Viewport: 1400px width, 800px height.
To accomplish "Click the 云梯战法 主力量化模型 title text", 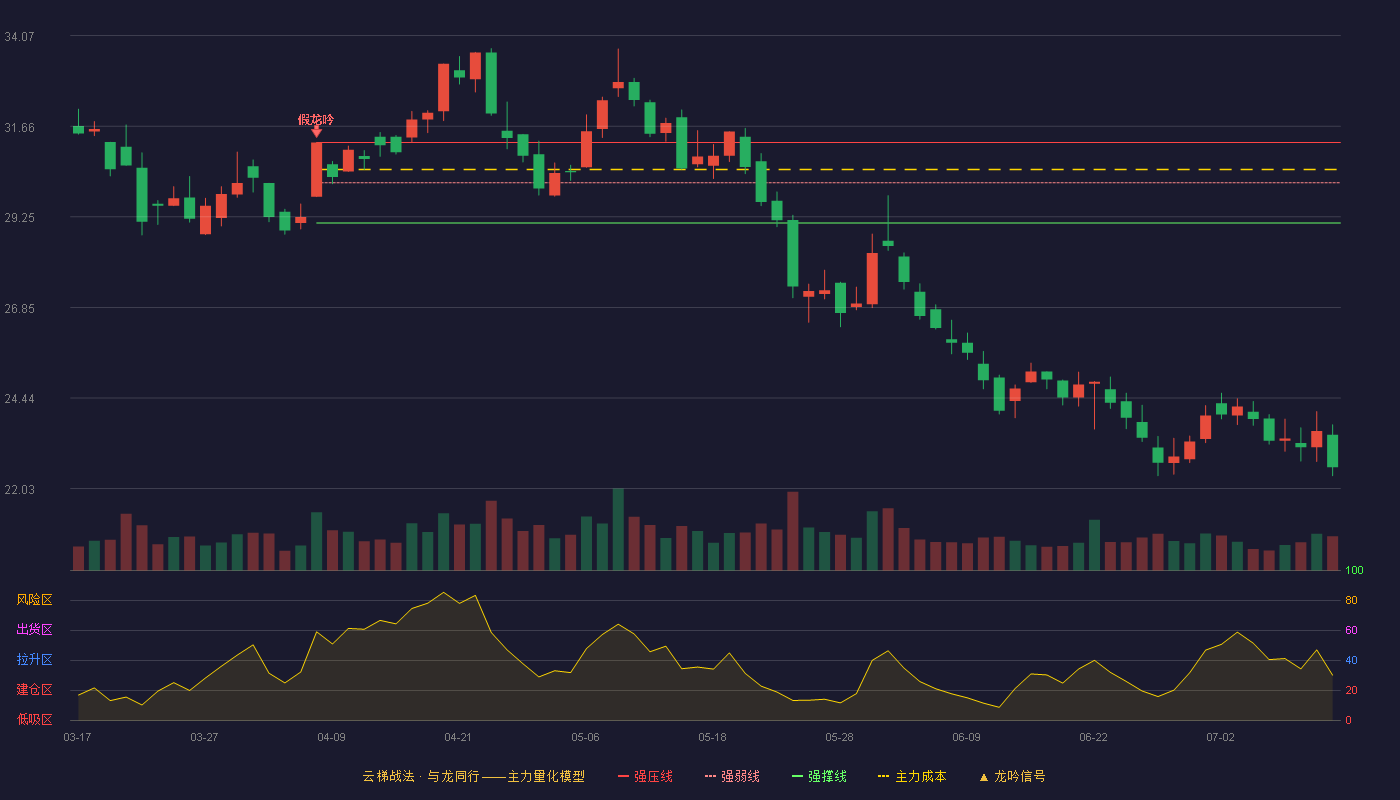I will tap(473, 777).
